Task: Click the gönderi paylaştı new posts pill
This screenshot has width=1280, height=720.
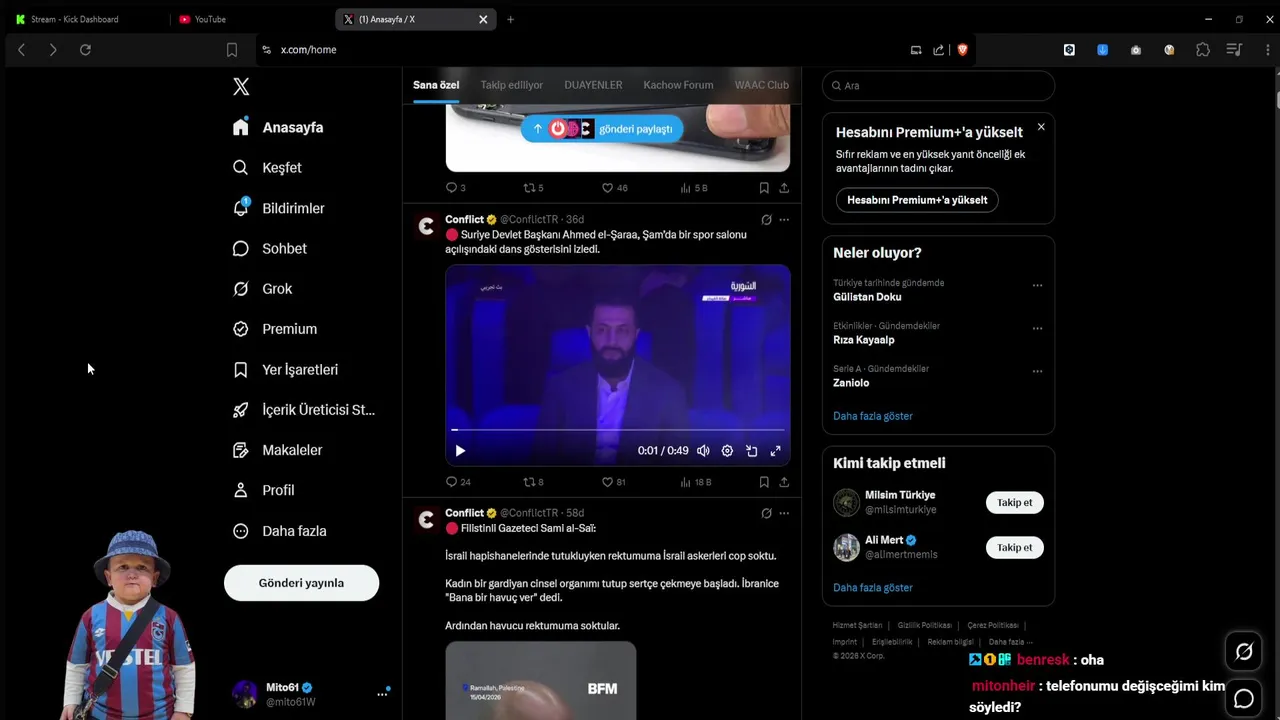Action: pos(602,129)
